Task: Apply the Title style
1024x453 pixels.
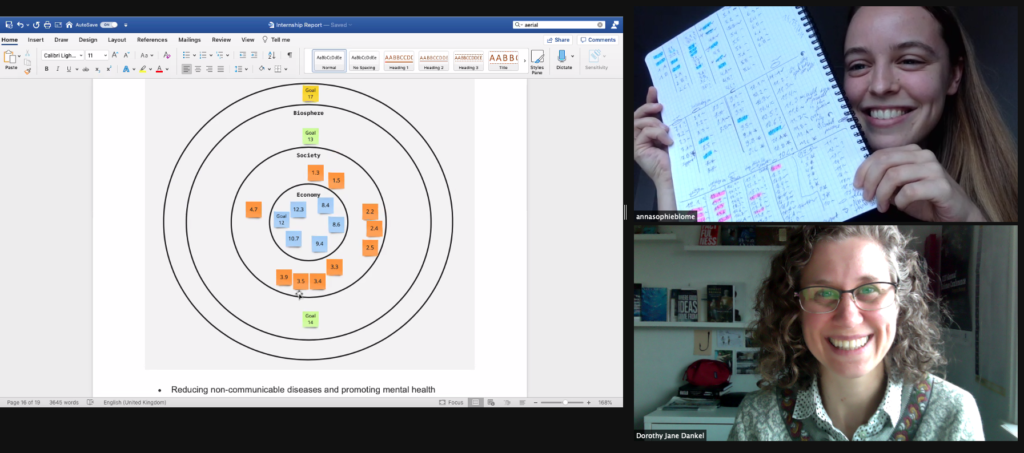Action: click(503, 61)
